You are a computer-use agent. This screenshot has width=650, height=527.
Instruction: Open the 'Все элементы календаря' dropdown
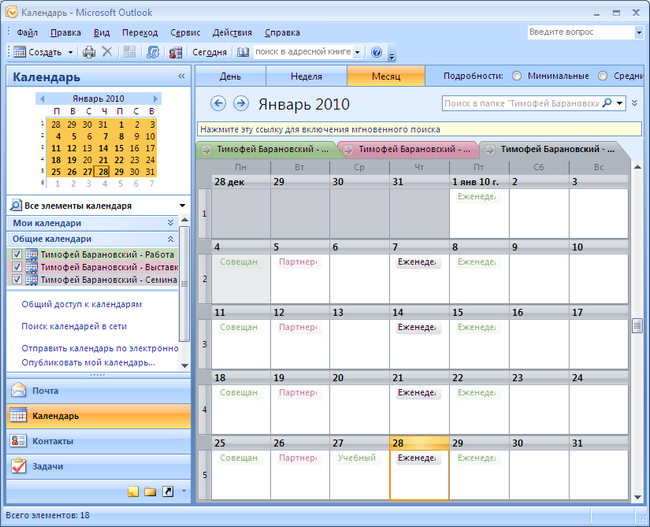coord(182,205)
